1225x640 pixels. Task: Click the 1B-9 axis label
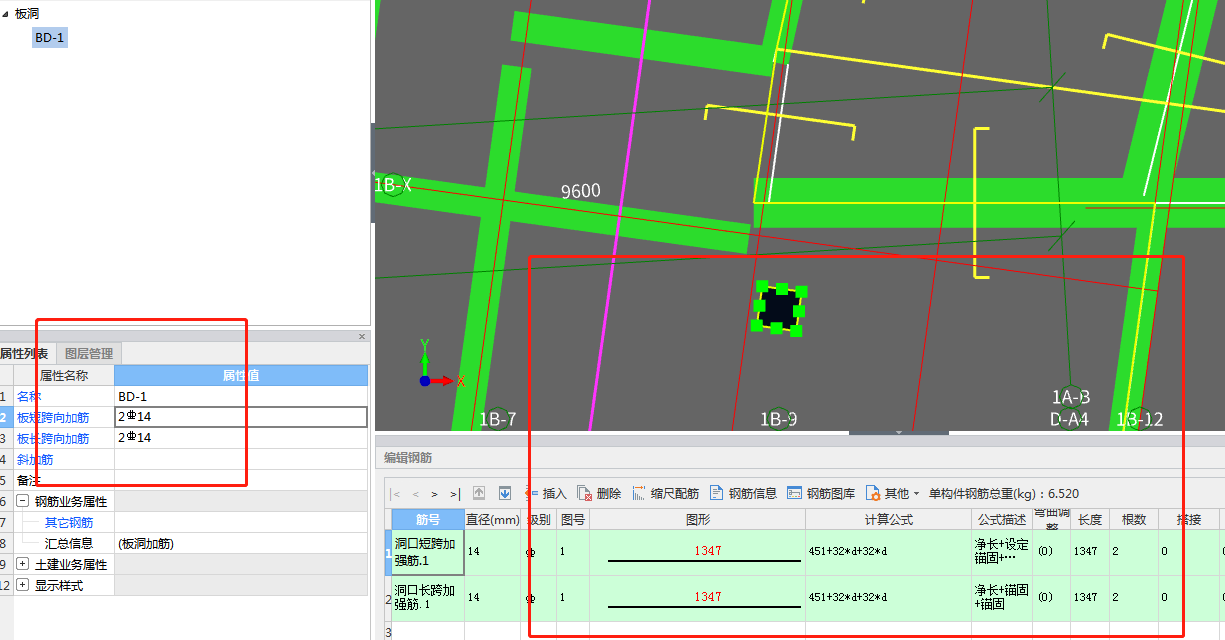[x=778, y=419]
